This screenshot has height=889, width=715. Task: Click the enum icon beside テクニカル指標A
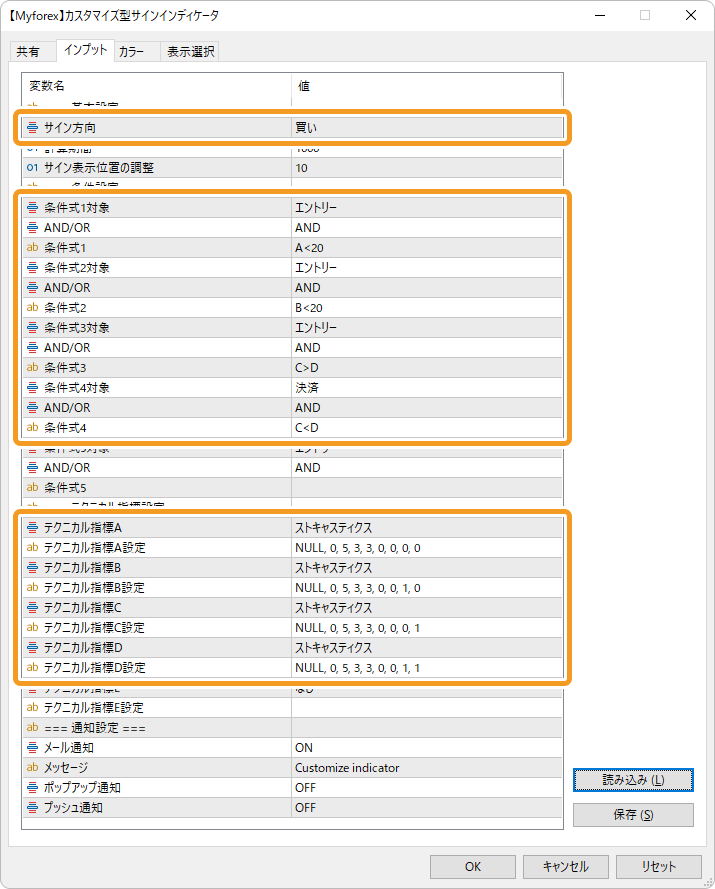pos(33,528)
